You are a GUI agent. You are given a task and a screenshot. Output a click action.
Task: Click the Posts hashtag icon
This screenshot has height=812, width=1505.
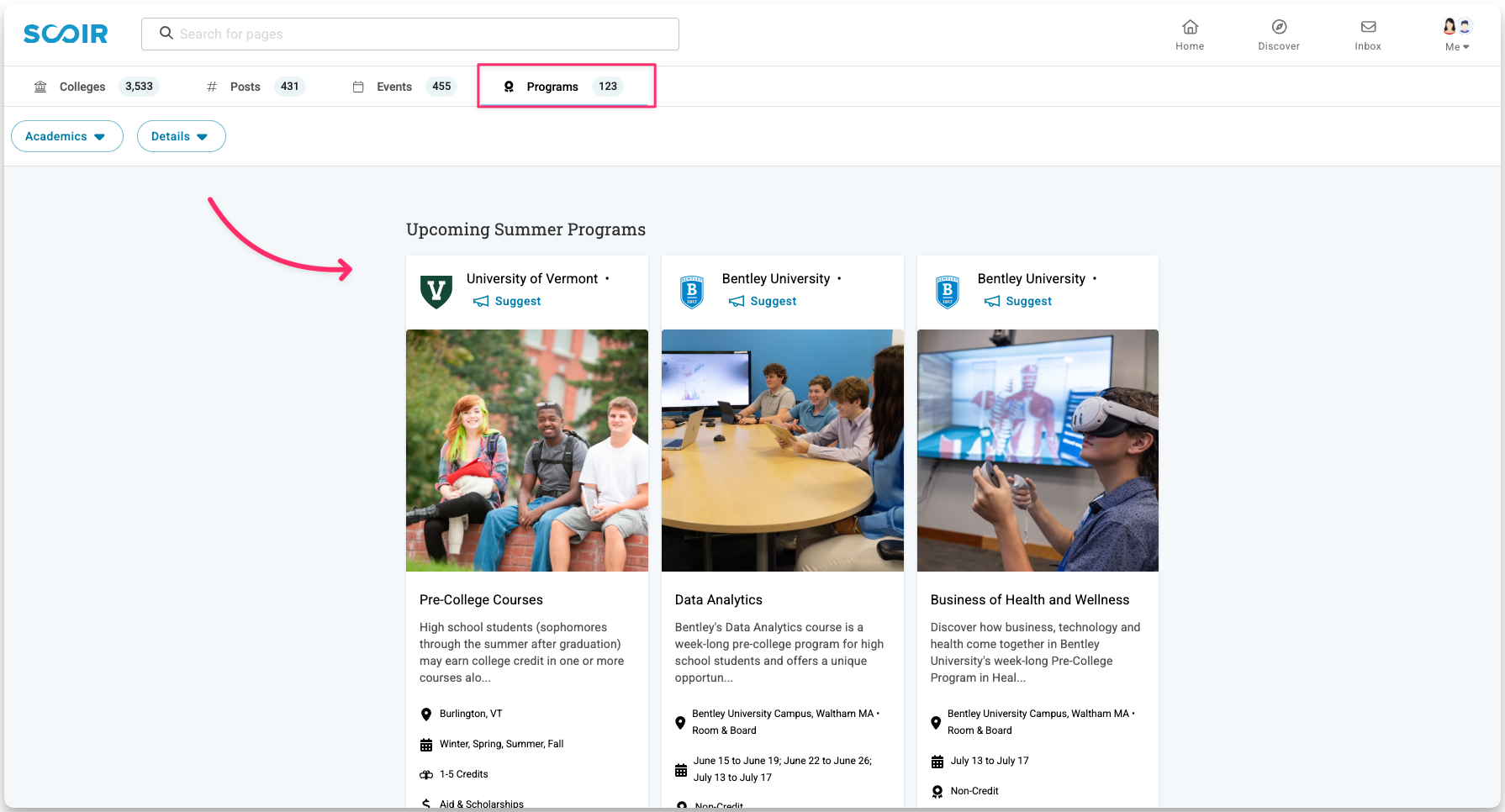(212, 87)
